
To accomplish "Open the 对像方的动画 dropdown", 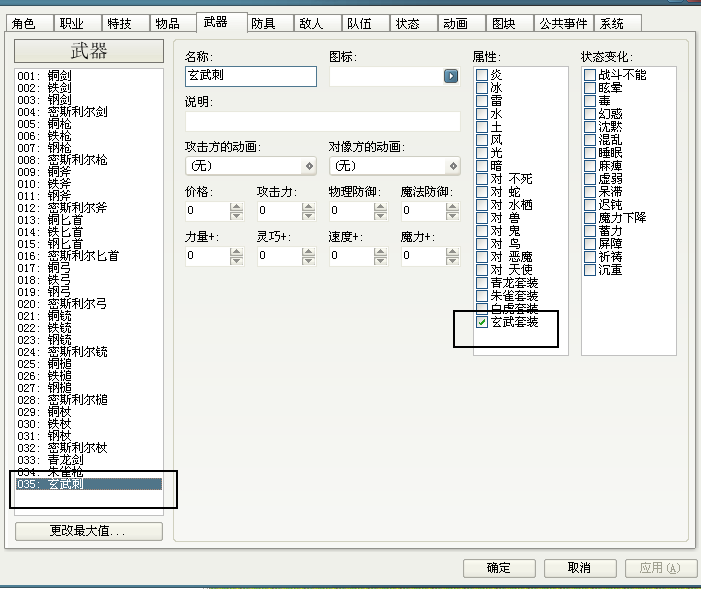I will tap(395, 166).
